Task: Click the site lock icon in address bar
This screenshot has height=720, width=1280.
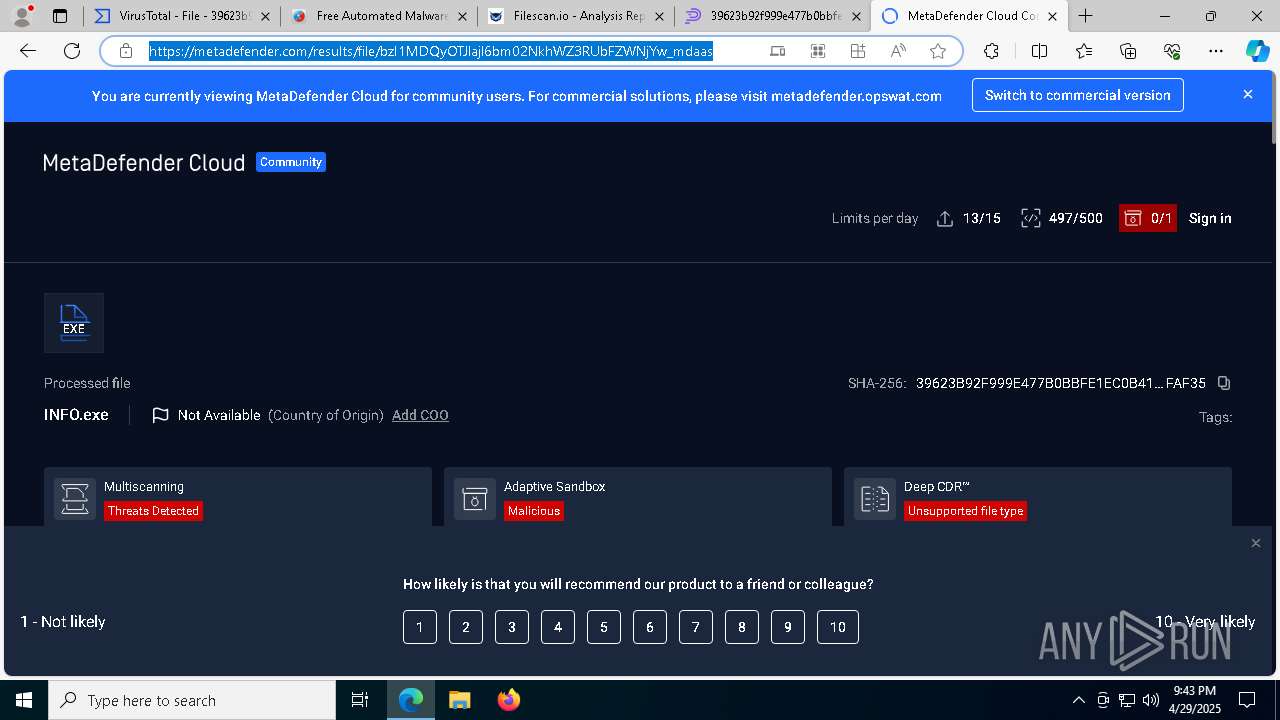Action: coord(126,51)
